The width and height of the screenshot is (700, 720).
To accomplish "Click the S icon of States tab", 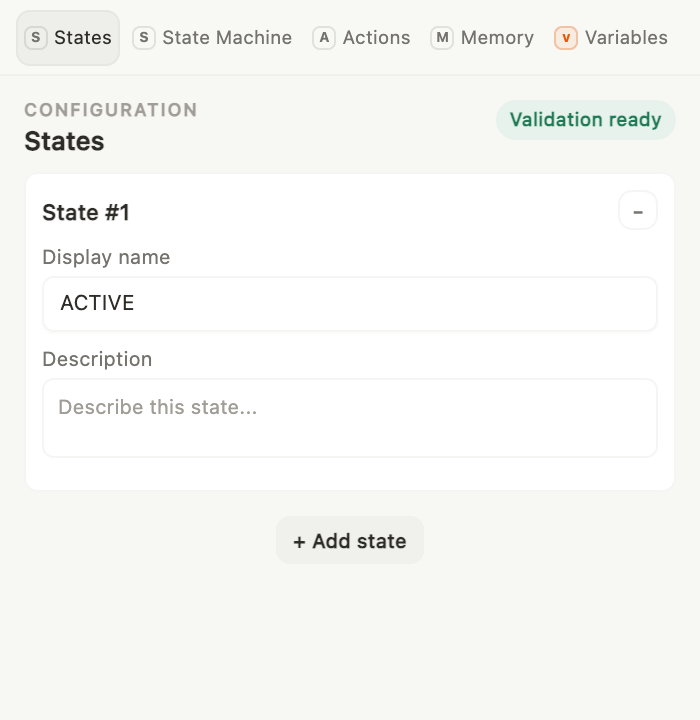I will 36,38.
